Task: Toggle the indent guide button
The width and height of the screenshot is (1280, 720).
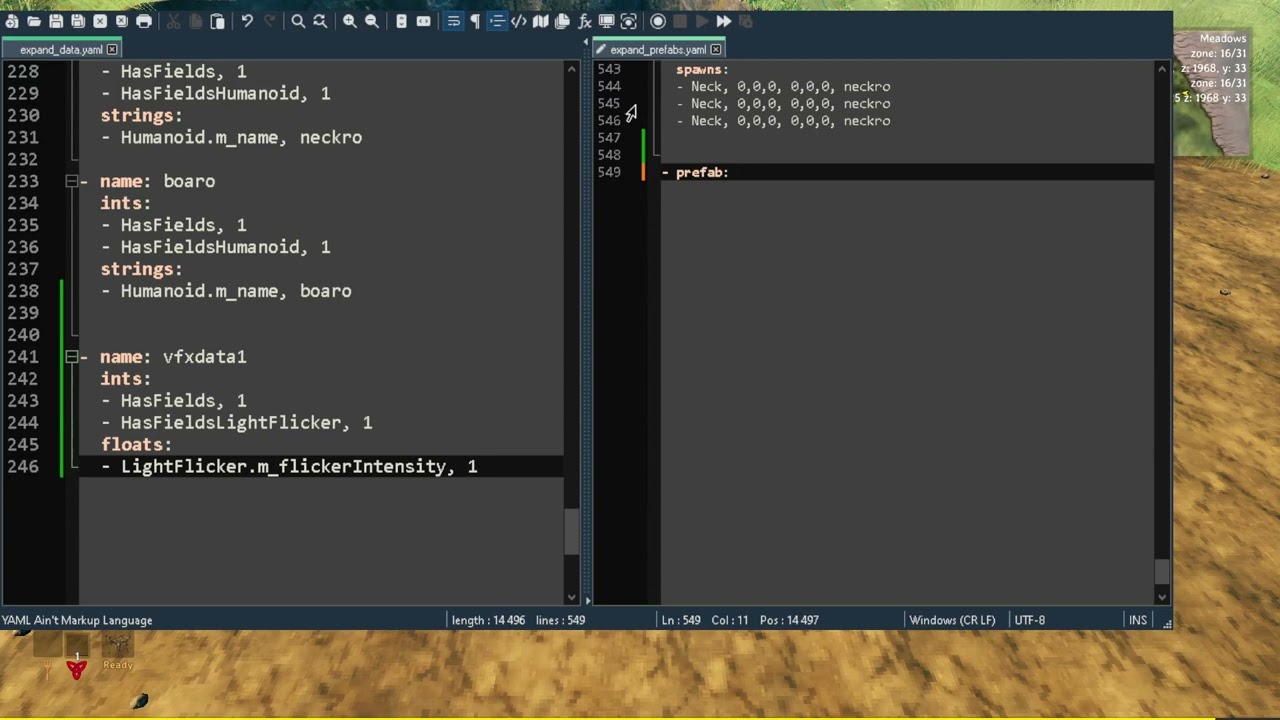Action: (x=497, y=21)
